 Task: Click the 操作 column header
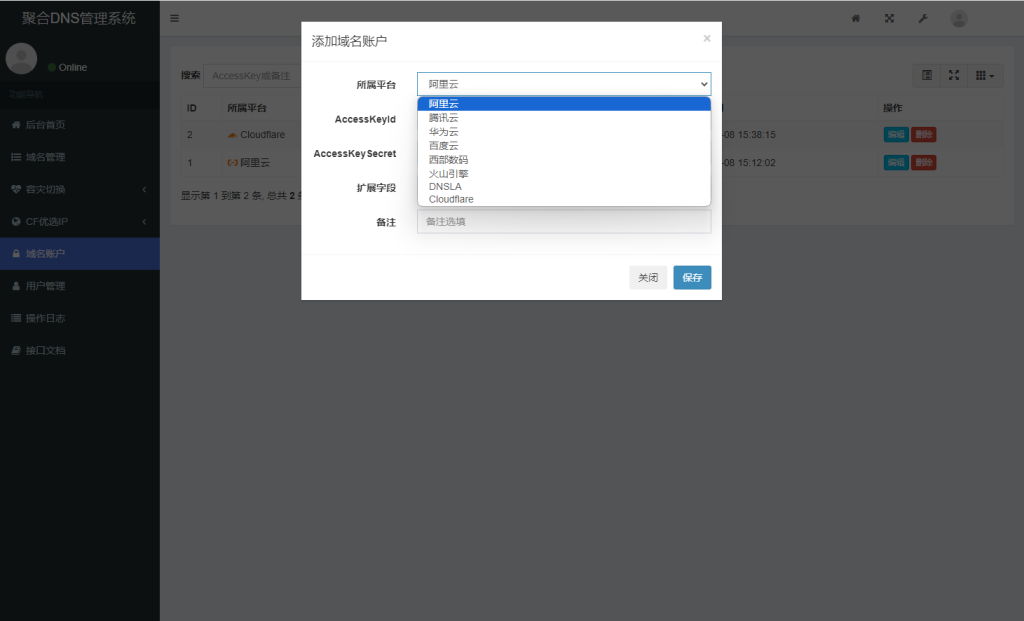(x=893, y=108)
